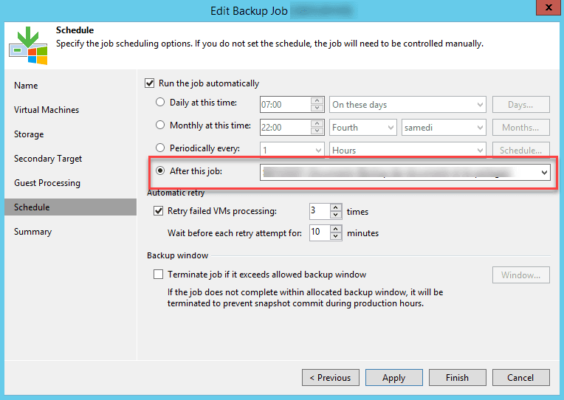Increase the wait minutes value

[x=336, y=229]
